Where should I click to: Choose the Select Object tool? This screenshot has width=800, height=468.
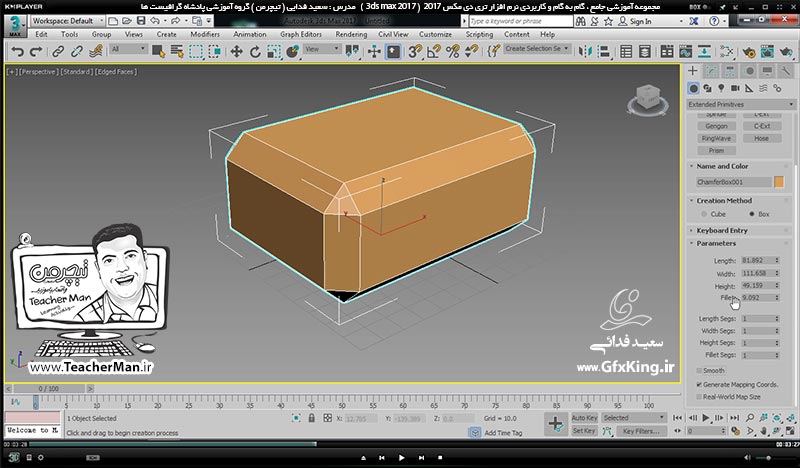coord(158,52)
